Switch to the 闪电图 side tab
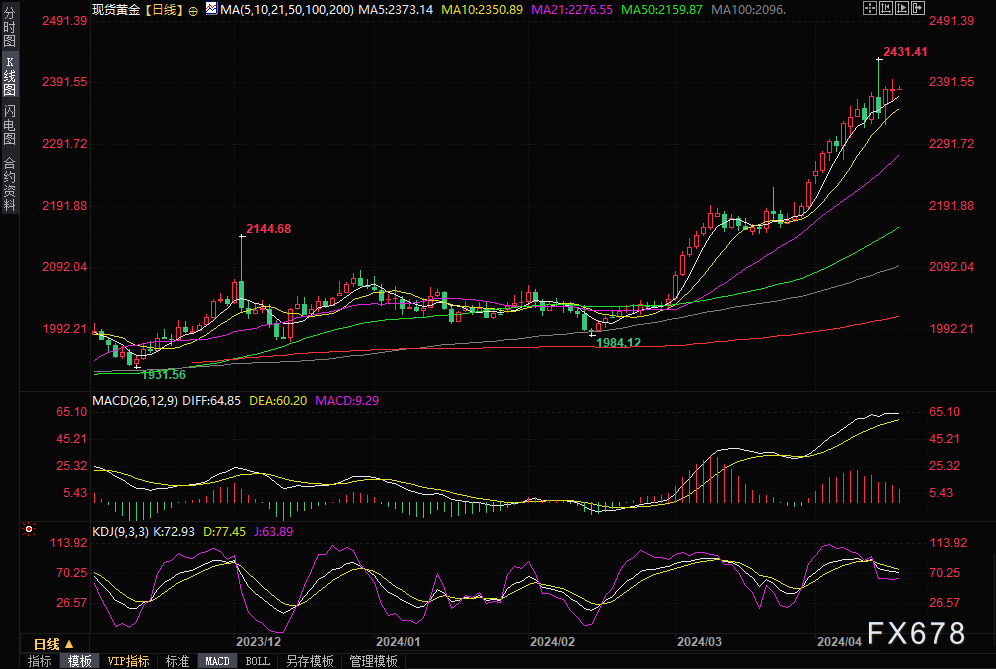 click(x=10, y=124)
